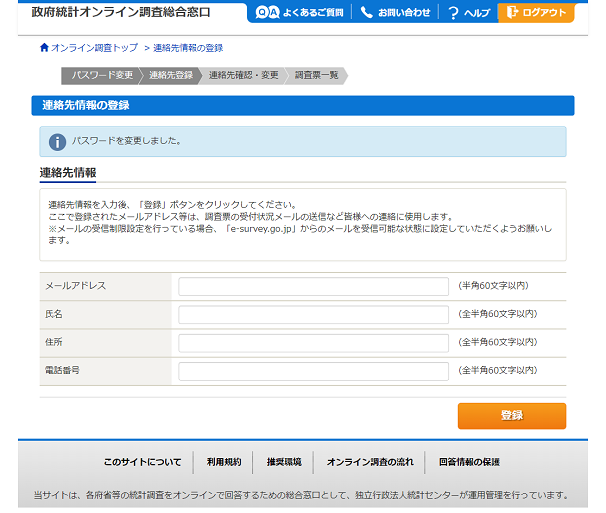
Task: Click the logout door icon
Action: (512, 13)
